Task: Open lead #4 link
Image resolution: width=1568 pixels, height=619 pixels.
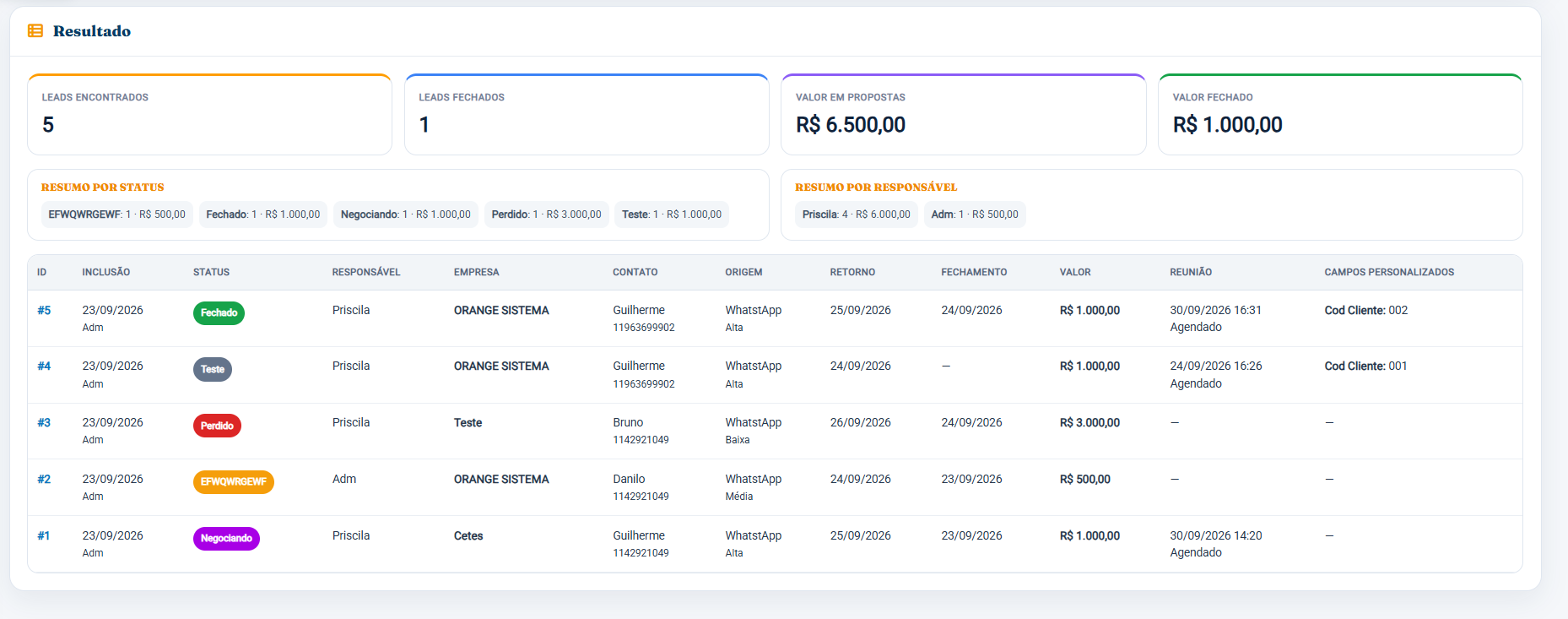Action: click(44, 367)
